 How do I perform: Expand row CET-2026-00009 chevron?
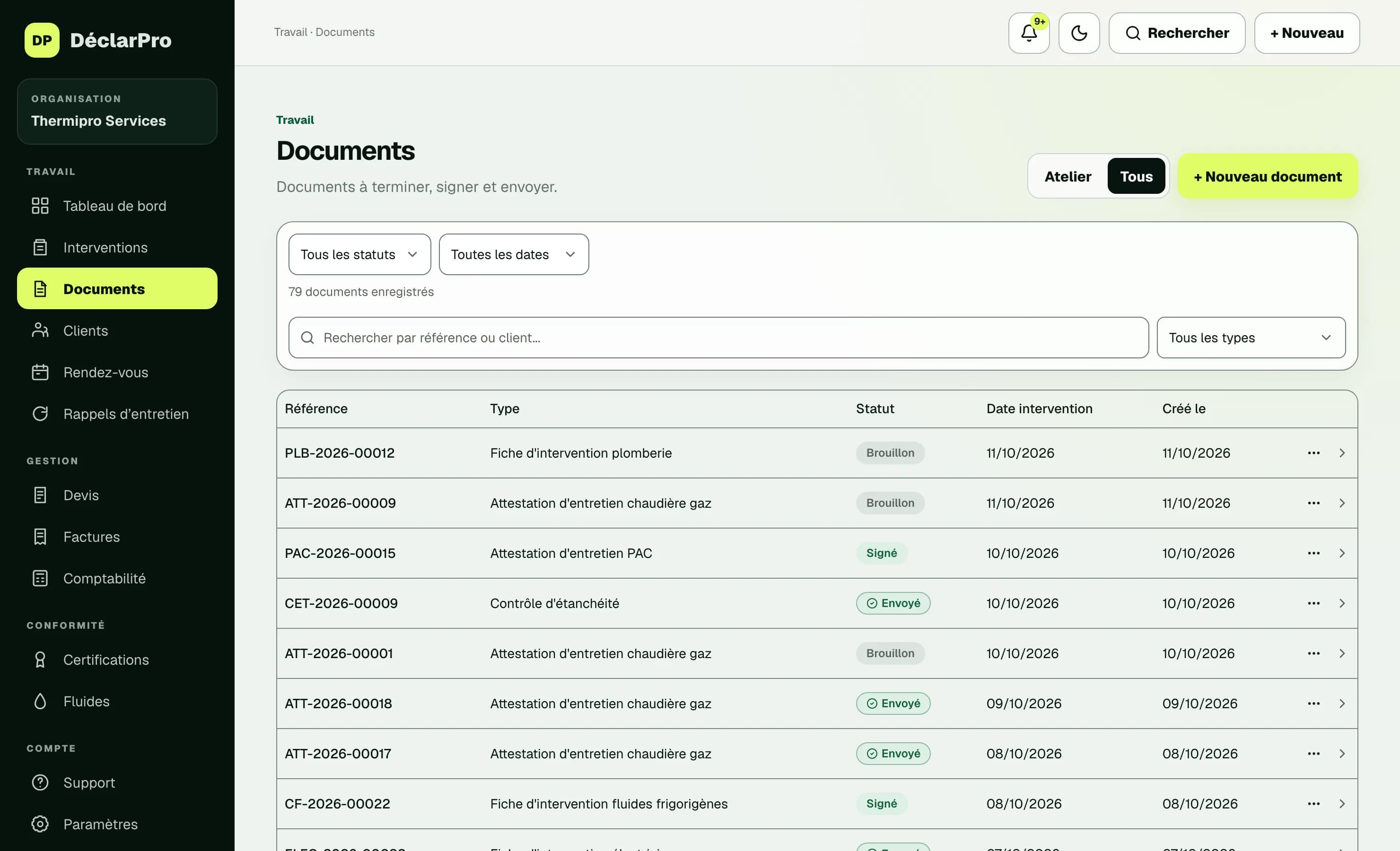coord(1341,603)
